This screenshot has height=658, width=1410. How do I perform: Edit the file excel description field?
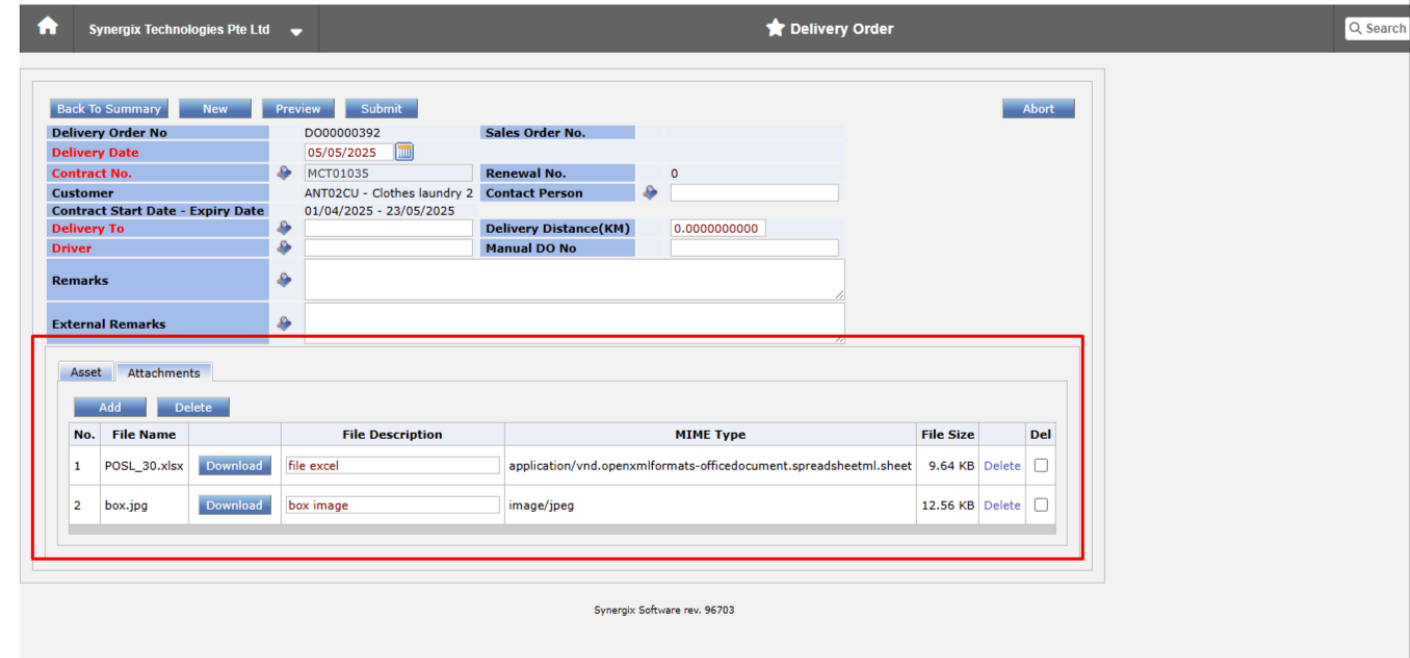click(x=391, y=464)
